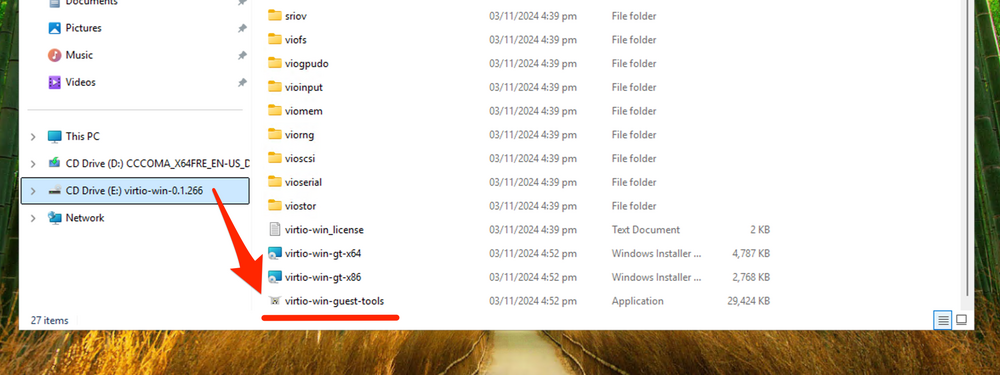Click the viofs folder name
This screenshot has width=1000, height=375.
pos(296,40)
